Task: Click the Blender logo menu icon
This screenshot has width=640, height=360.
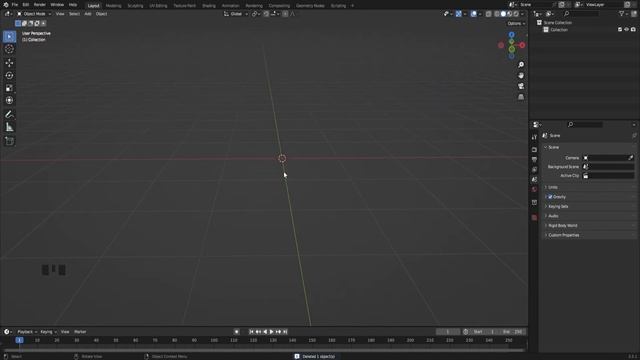Action: (x=6, y=4)
